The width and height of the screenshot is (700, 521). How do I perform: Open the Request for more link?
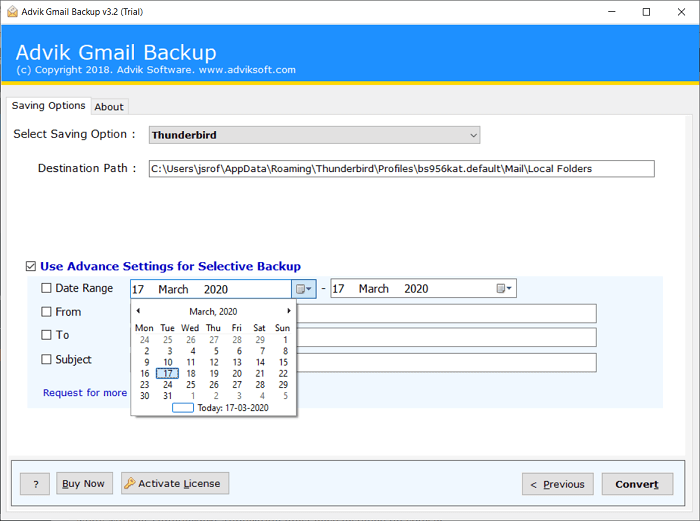[x=85, y=393]
